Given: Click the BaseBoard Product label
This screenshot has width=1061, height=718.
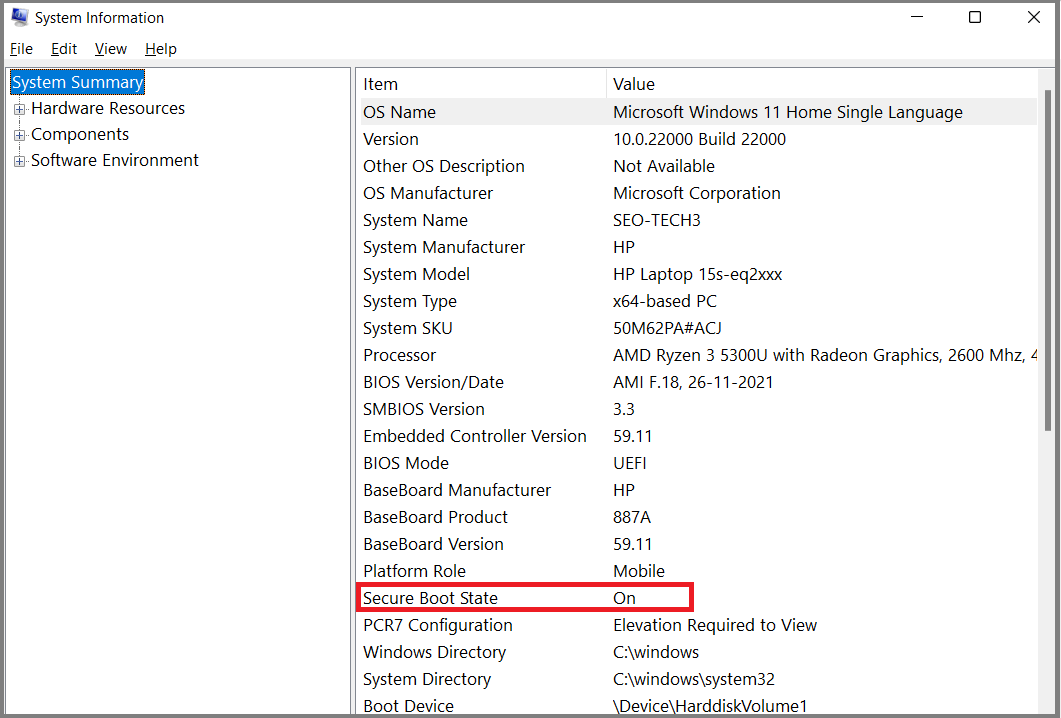Looking at the screenshot, I should point(435,517).
